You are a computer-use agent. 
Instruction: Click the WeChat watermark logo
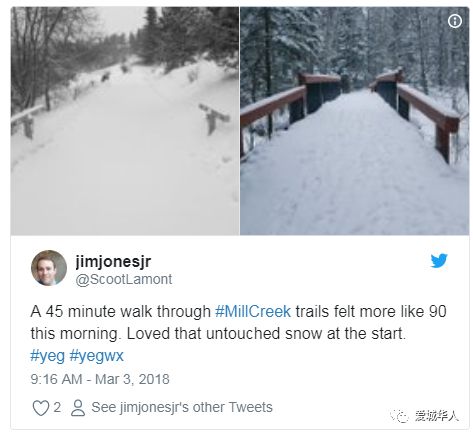tap(400, 416)
